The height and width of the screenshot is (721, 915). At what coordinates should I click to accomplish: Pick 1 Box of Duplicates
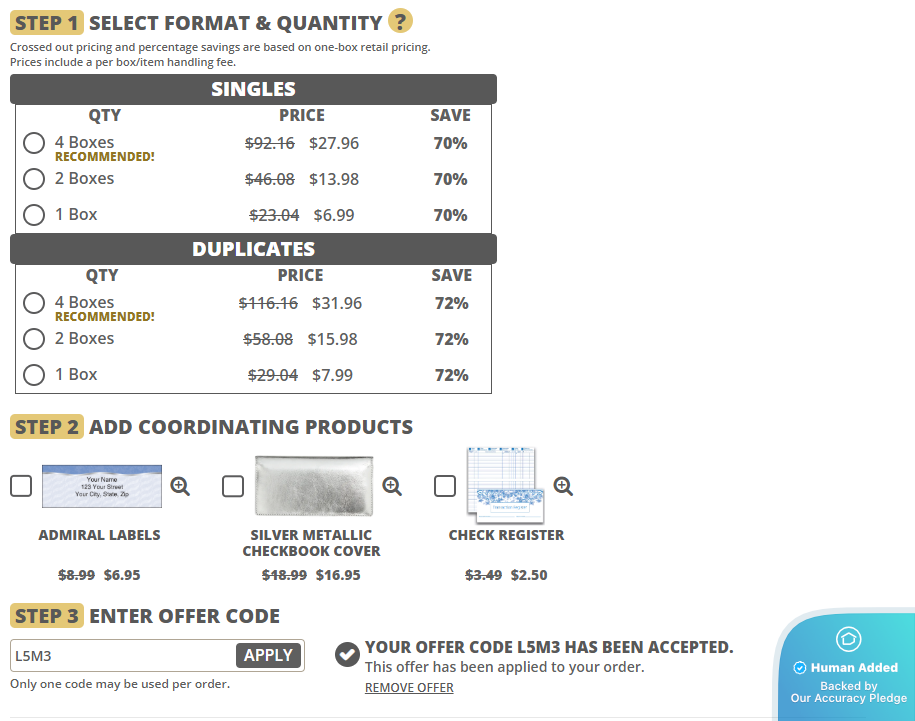click(34, 375)
